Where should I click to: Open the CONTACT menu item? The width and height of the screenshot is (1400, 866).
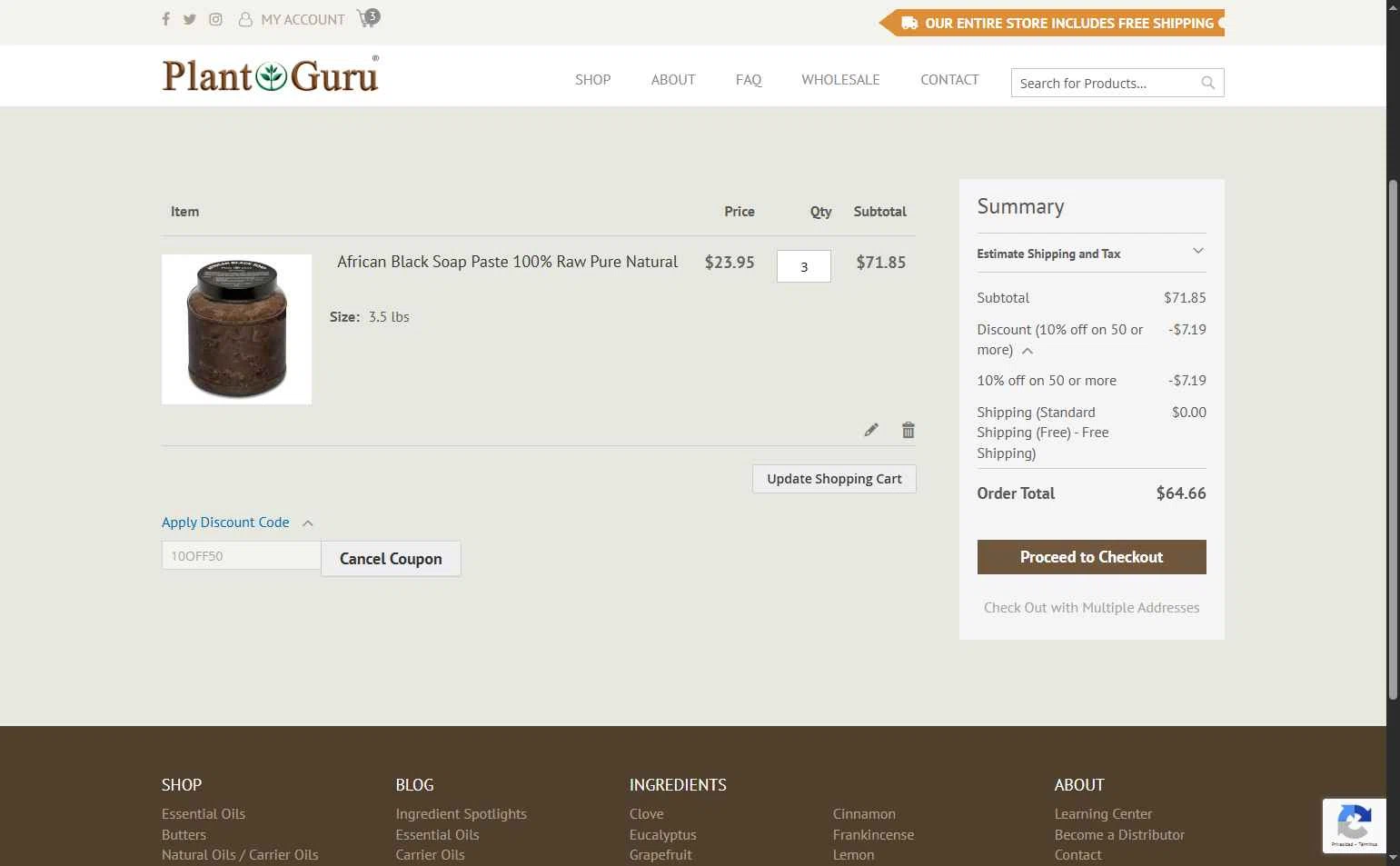point(949,80)
